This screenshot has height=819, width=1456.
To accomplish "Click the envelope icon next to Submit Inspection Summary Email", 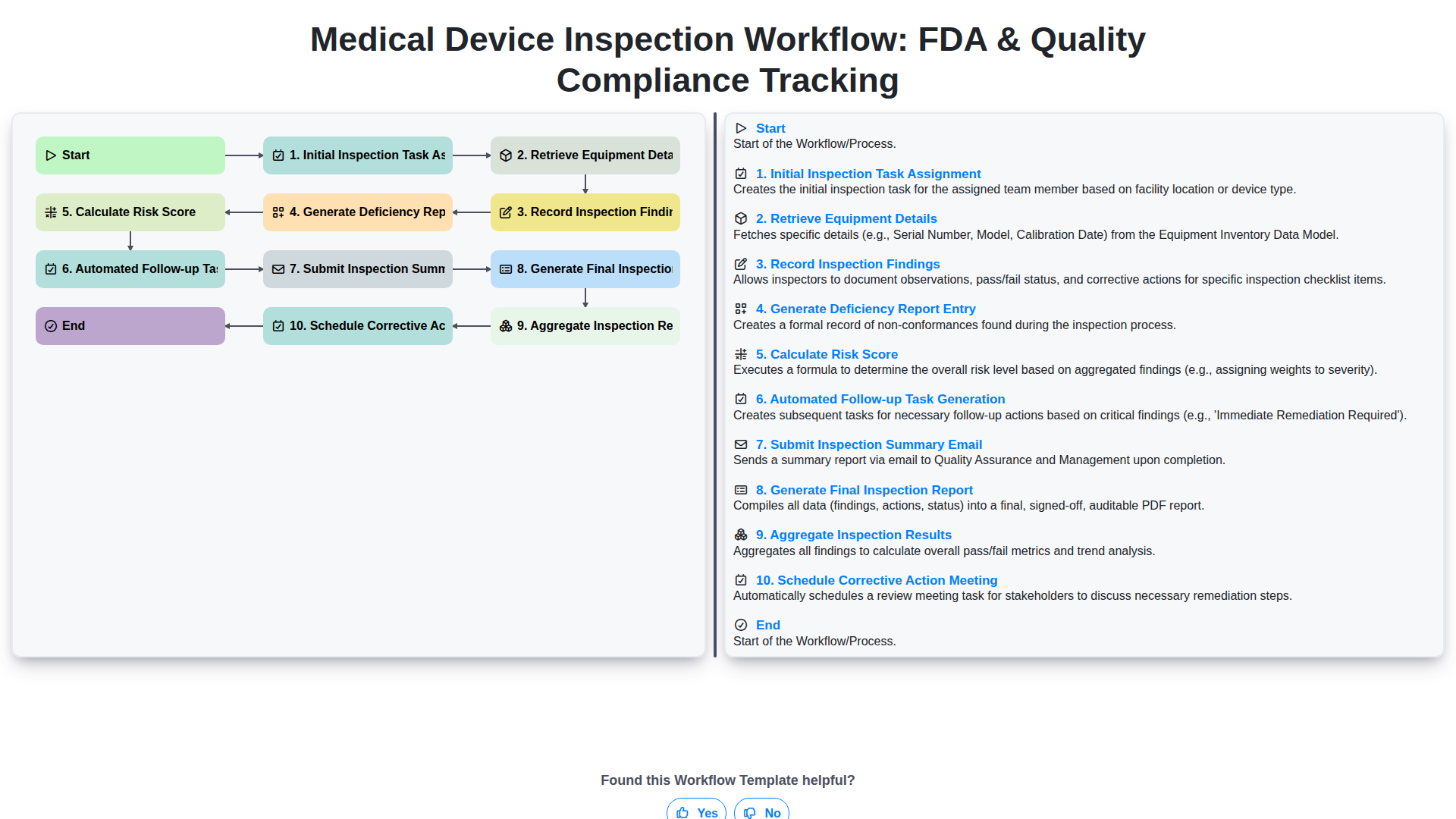I will (x=741, y=444).
